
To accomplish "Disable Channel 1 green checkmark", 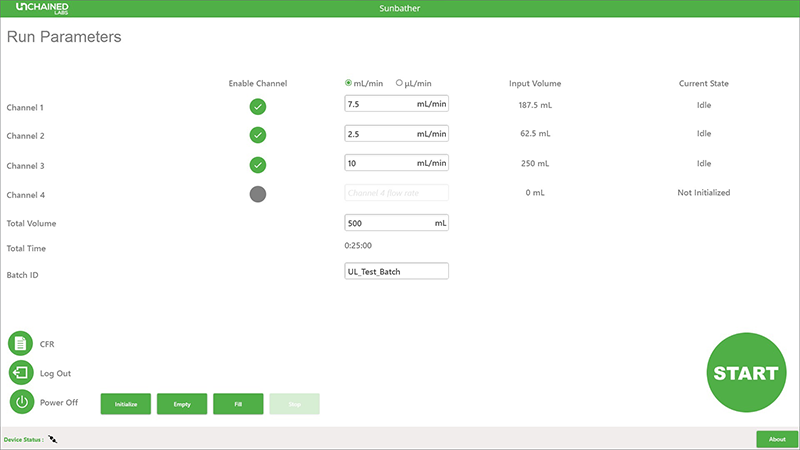I will (258, 107).
